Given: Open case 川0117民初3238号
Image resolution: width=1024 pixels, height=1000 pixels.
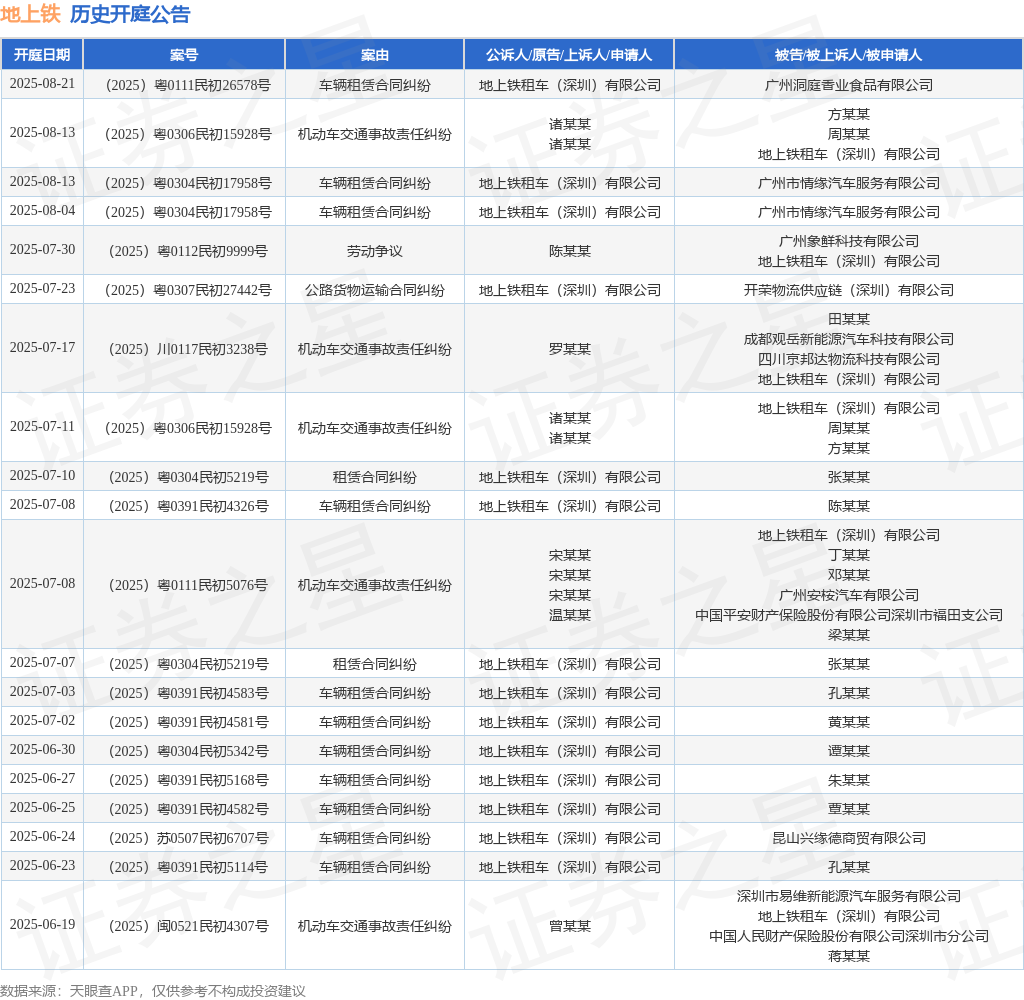Looking at the screenshot, I should [188, 349].
